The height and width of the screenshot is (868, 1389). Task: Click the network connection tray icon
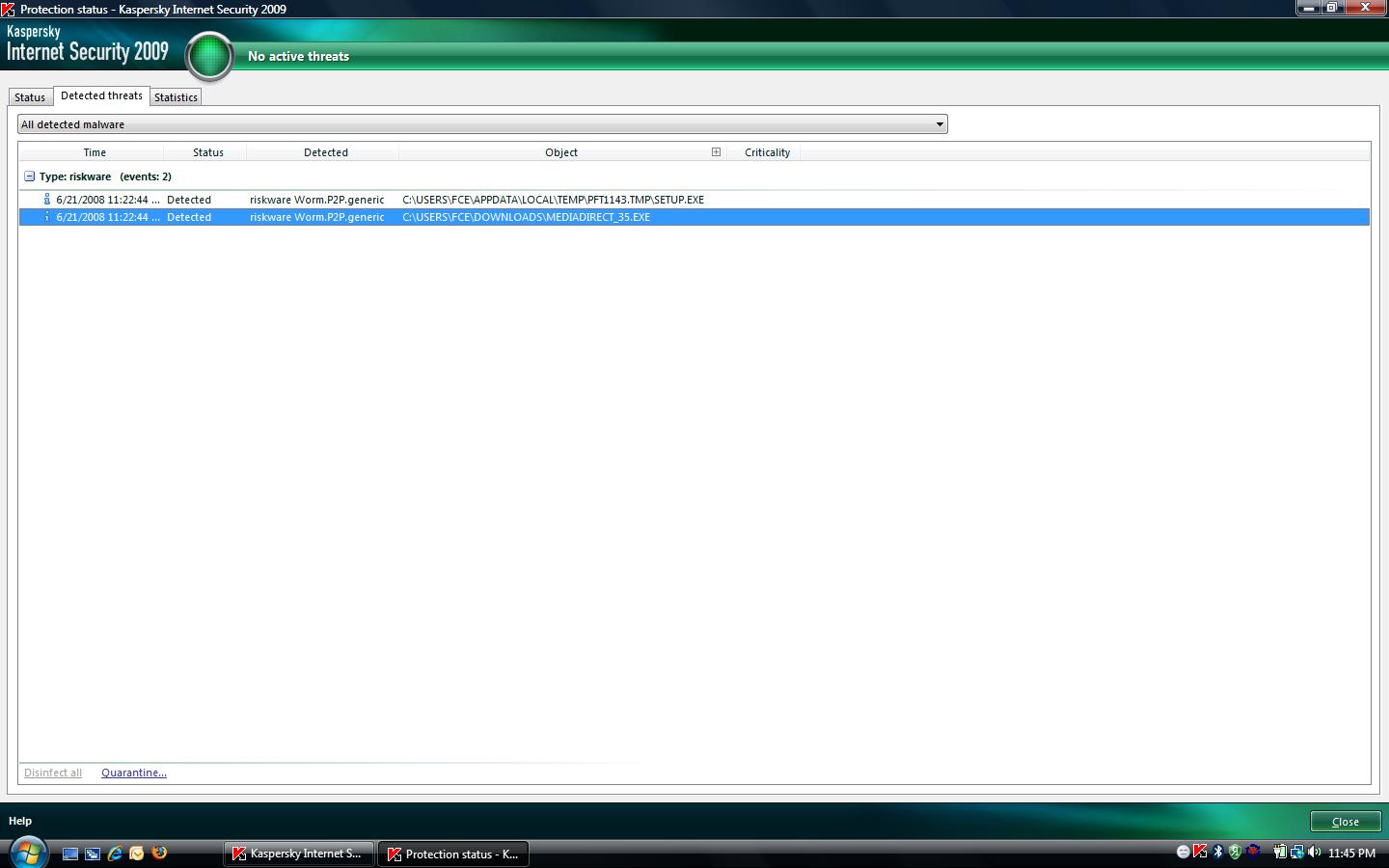pos(1297,852)
